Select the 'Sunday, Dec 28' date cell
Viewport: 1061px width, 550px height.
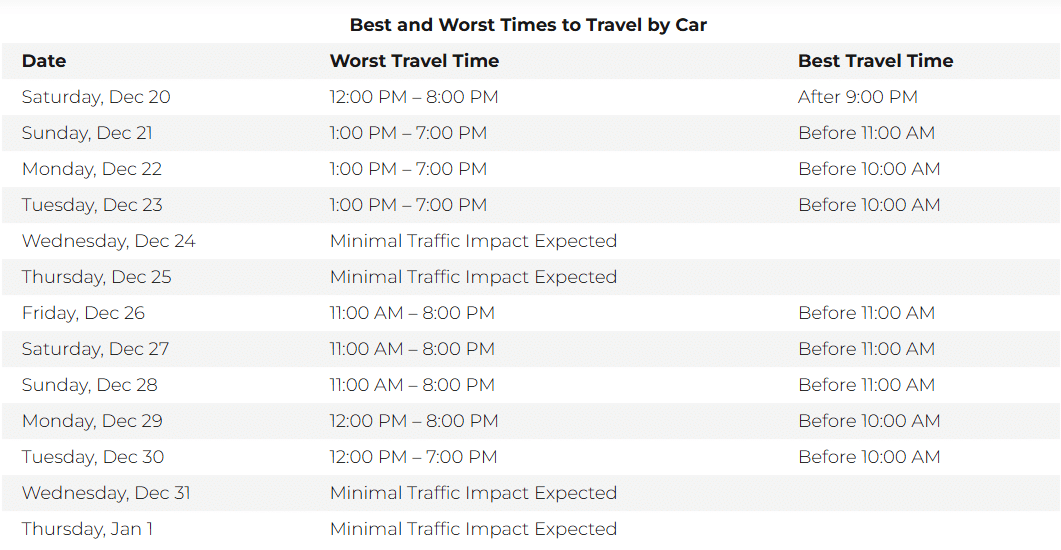pyautogui.click(x=89, y=385)
